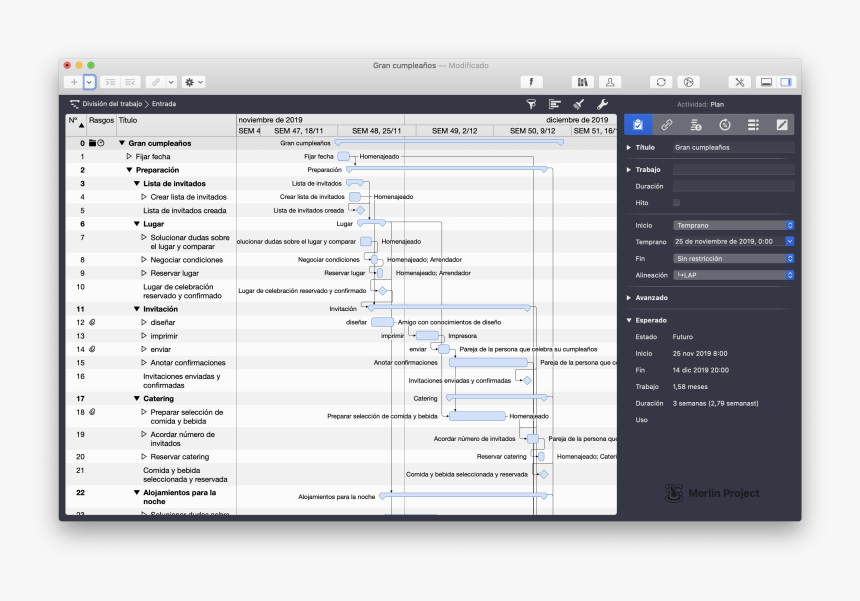Click the resources person icon

click(610, 82)
